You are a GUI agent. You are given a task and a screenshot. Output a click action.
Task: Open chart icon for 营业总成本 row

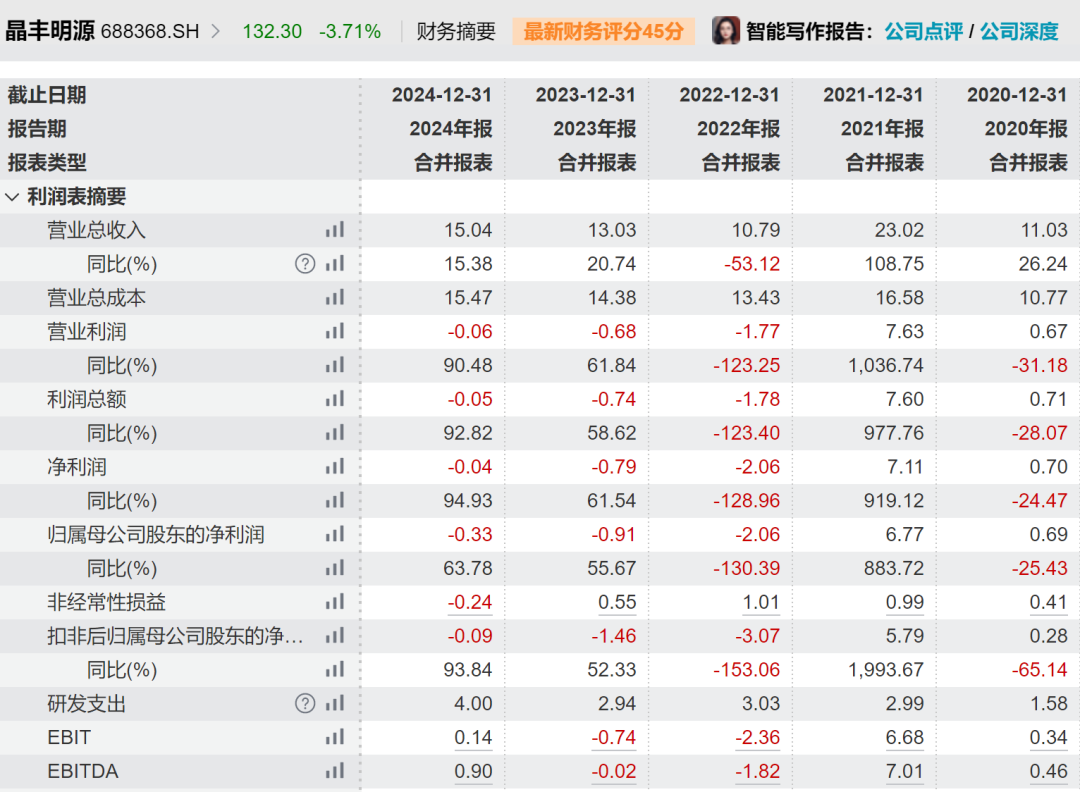(x=335, y=298)
